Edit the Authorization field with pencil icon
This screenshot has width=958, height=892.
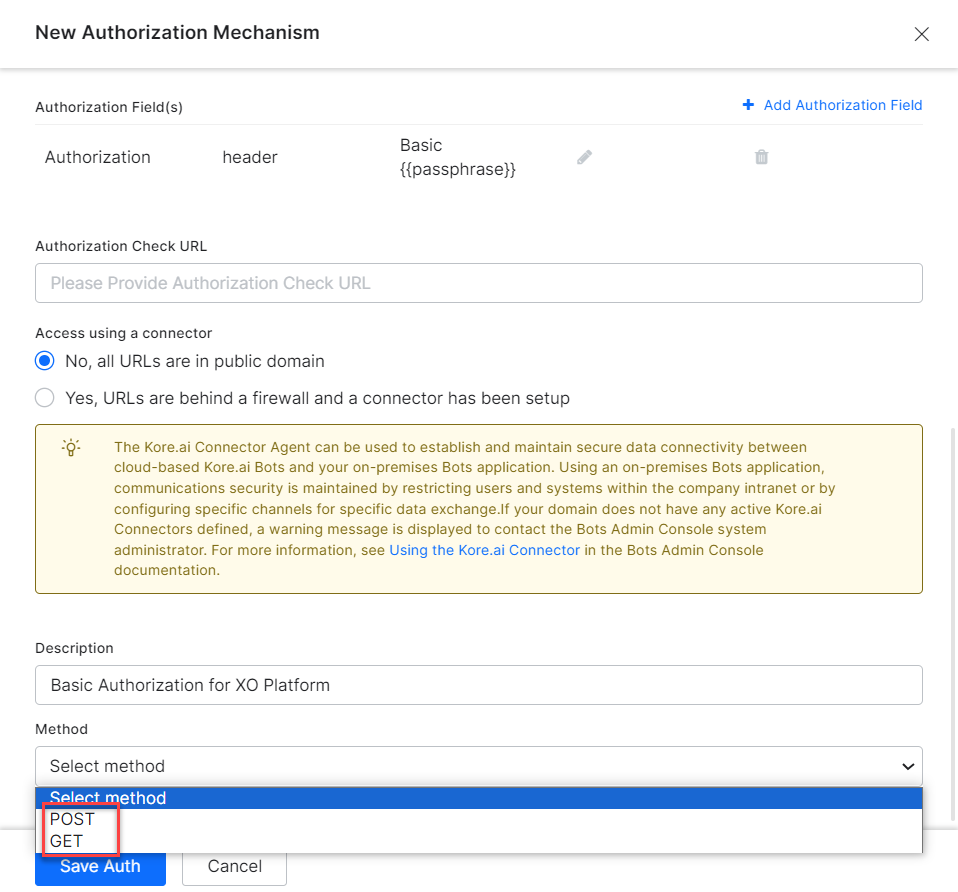[585, 157]
